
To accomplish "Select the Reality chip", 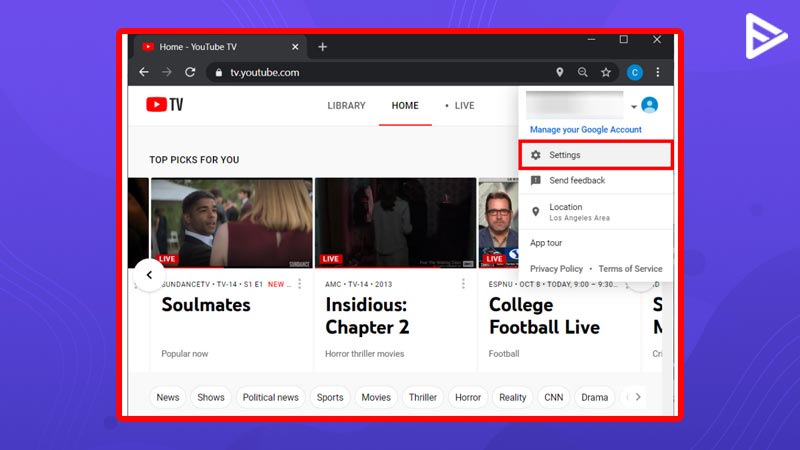I will [x=512, y=397].
